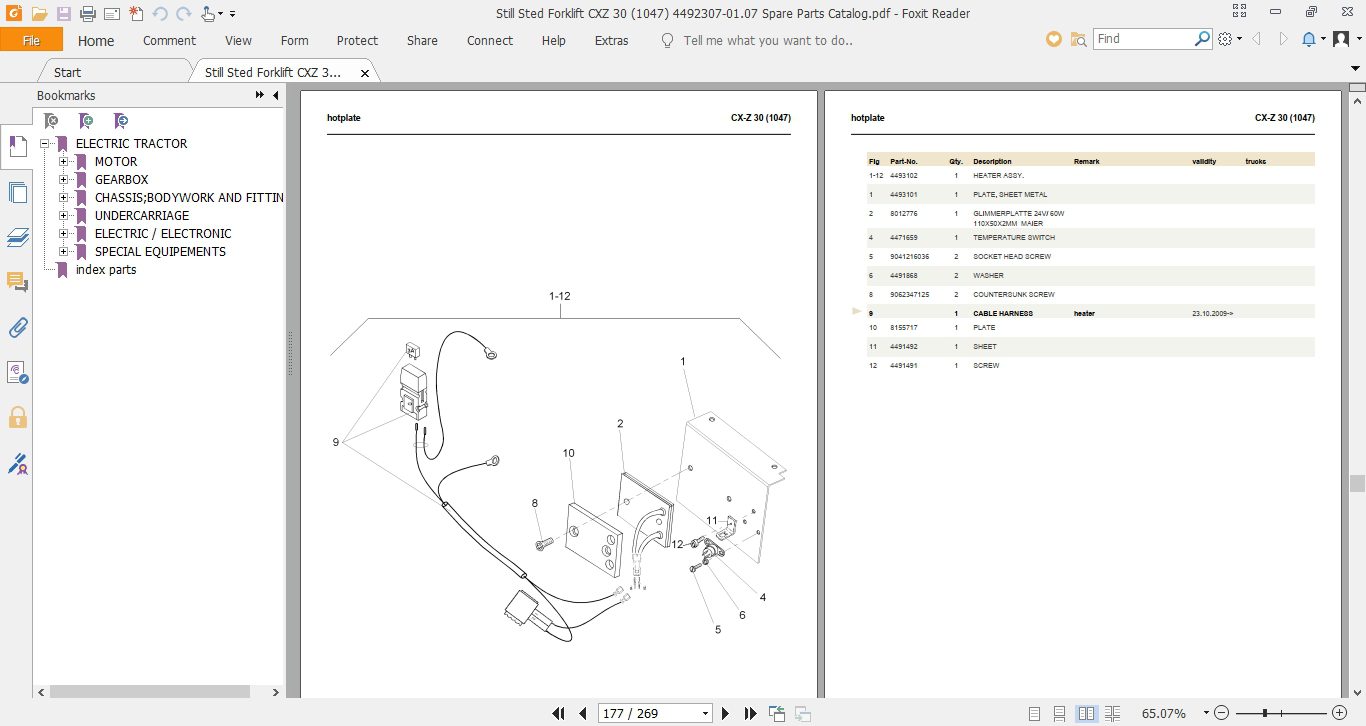
Task: Open the Share ribbon tab
Action: [422, 40]
